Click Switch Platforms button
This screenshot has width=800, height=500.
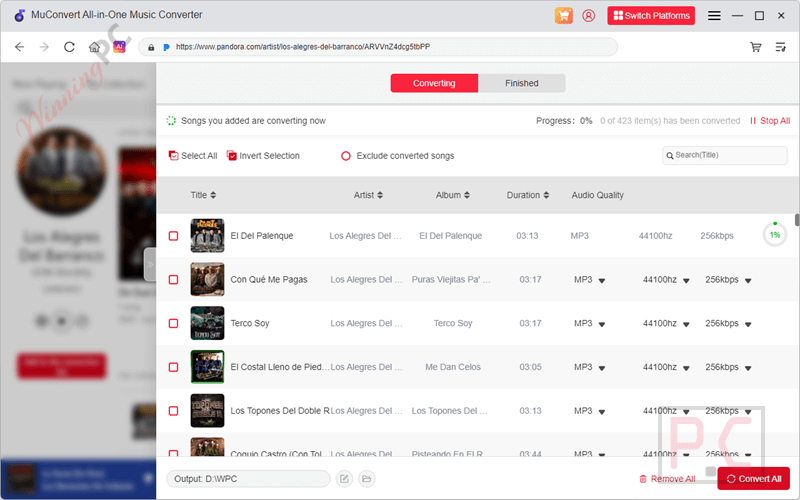(x=651, y=16)
